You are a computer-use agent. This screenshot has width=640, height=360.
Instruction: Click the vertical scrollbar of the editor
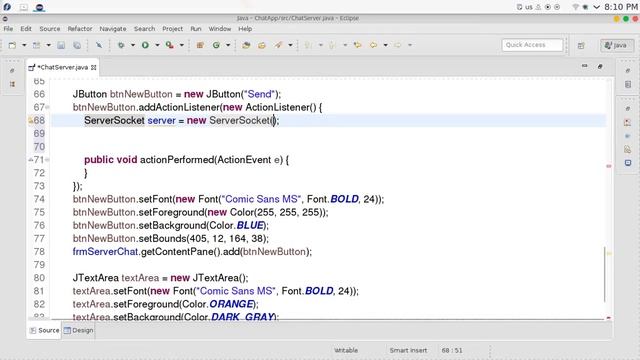tap(605, 274)
